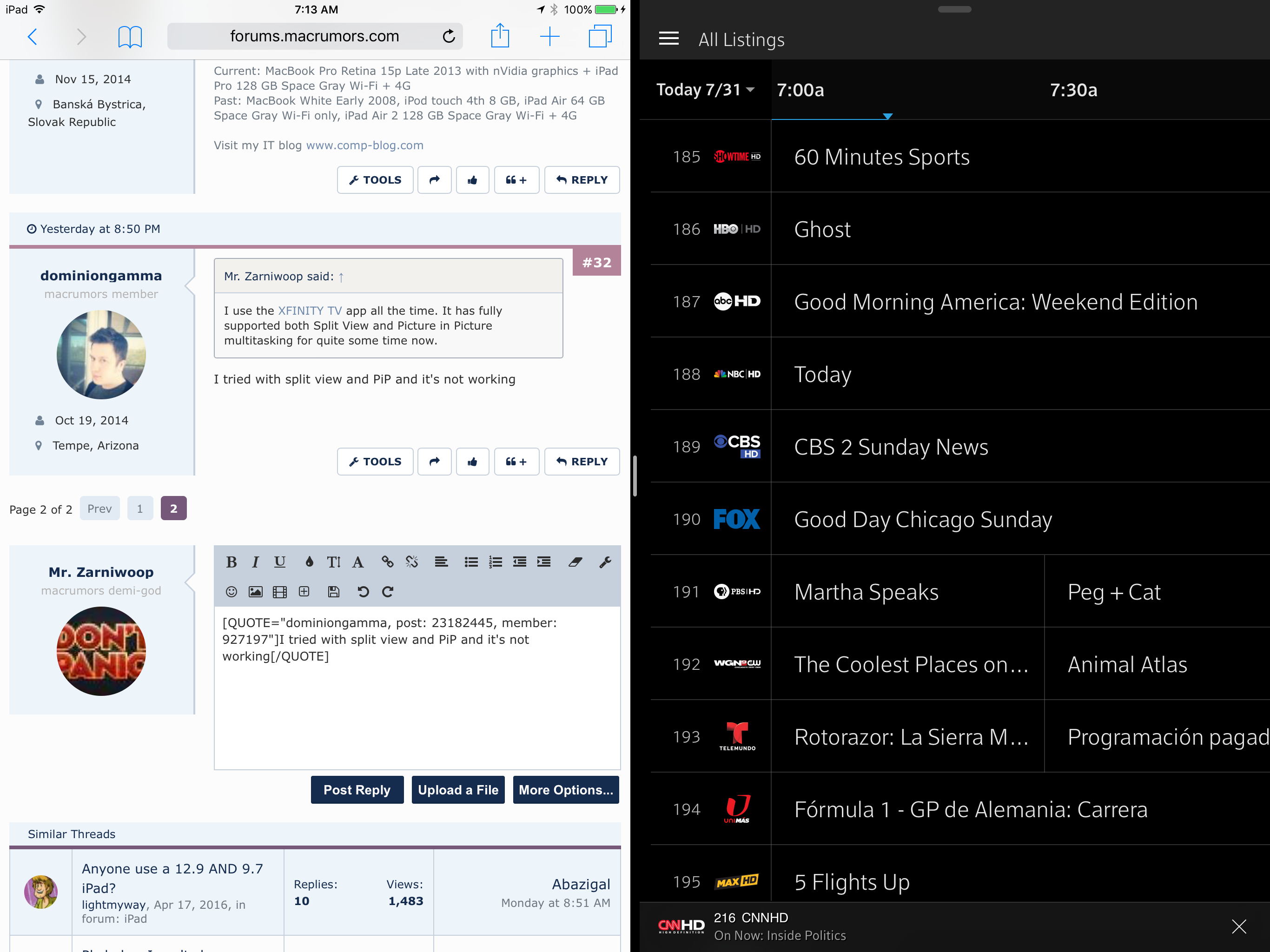Show all Safari tabs

pyautogui.click(x=600, y=36)
